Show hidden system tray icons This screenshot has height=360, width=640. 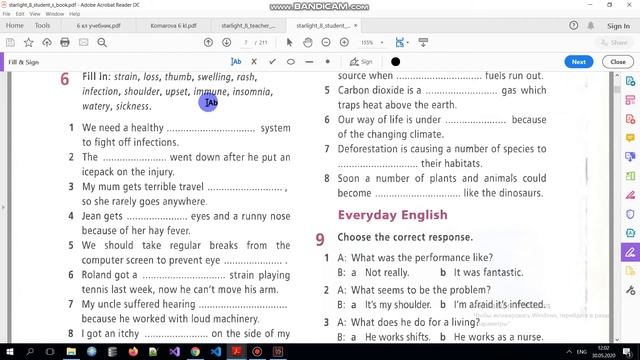(x=569, y=351)
